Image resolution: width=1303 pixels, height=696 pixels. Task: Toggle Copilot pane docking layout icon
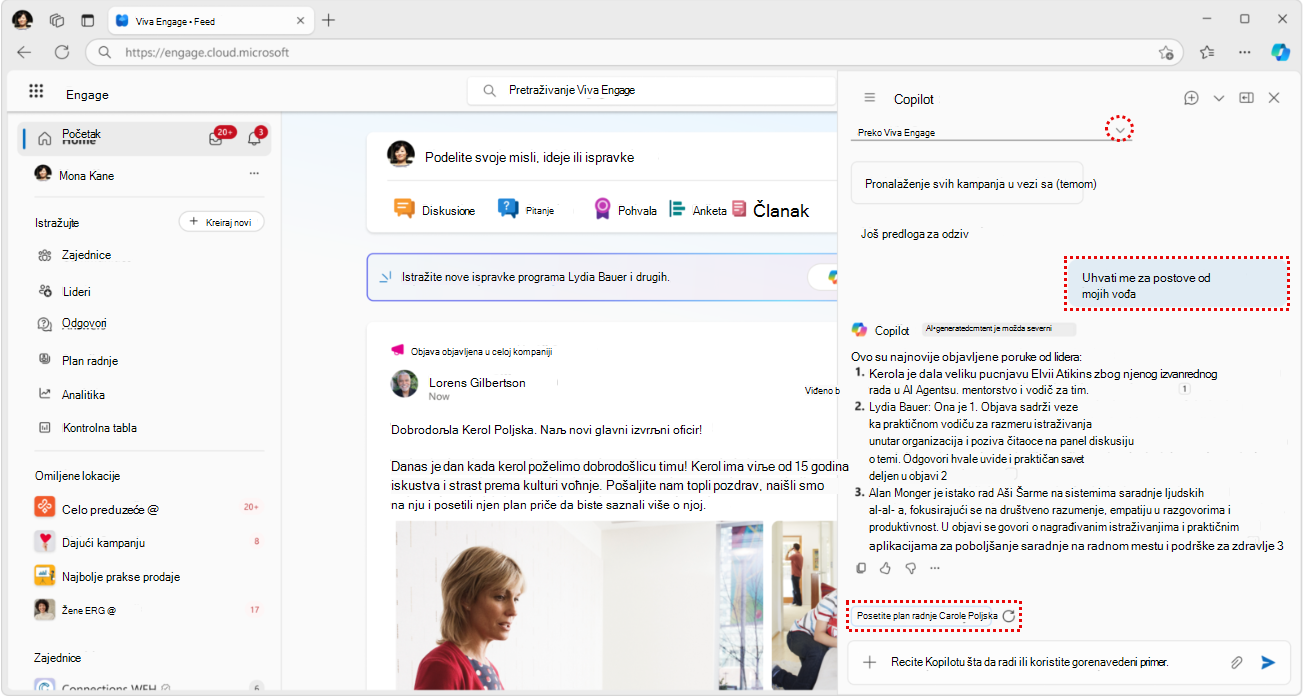pos(1246,98)
